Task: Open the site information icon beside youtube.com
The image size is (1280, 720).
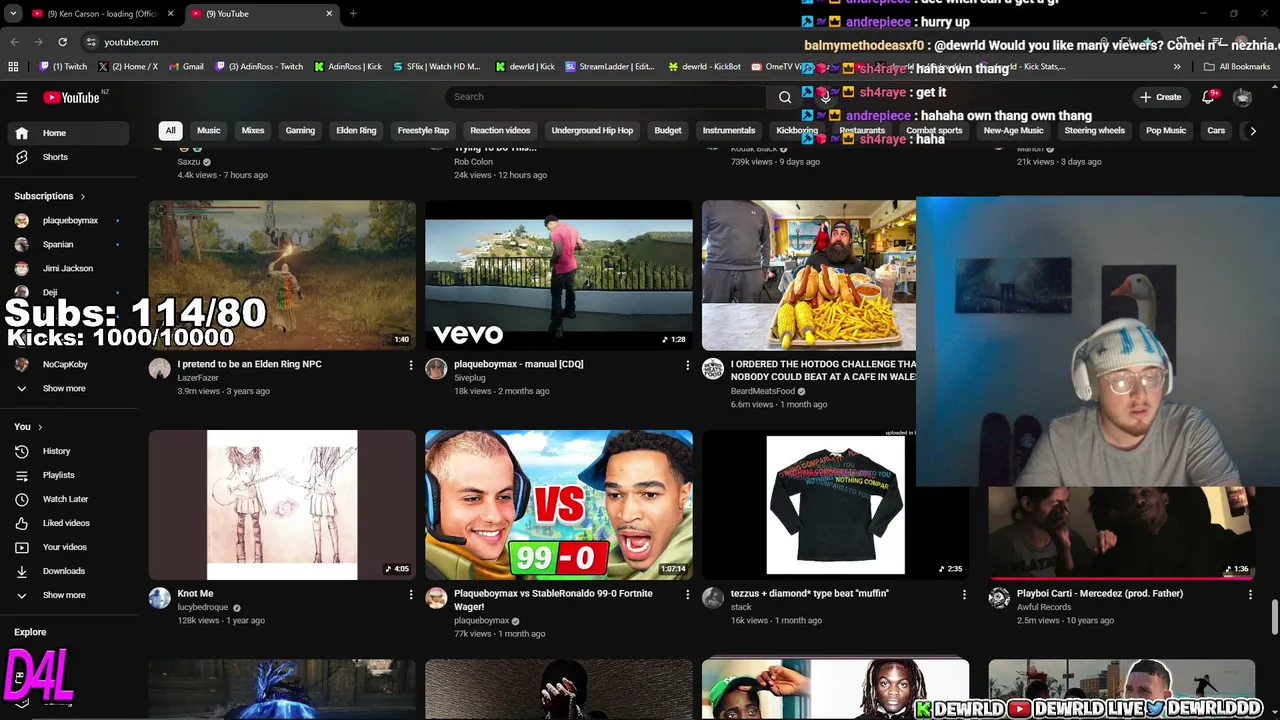Action: (91, 42)
